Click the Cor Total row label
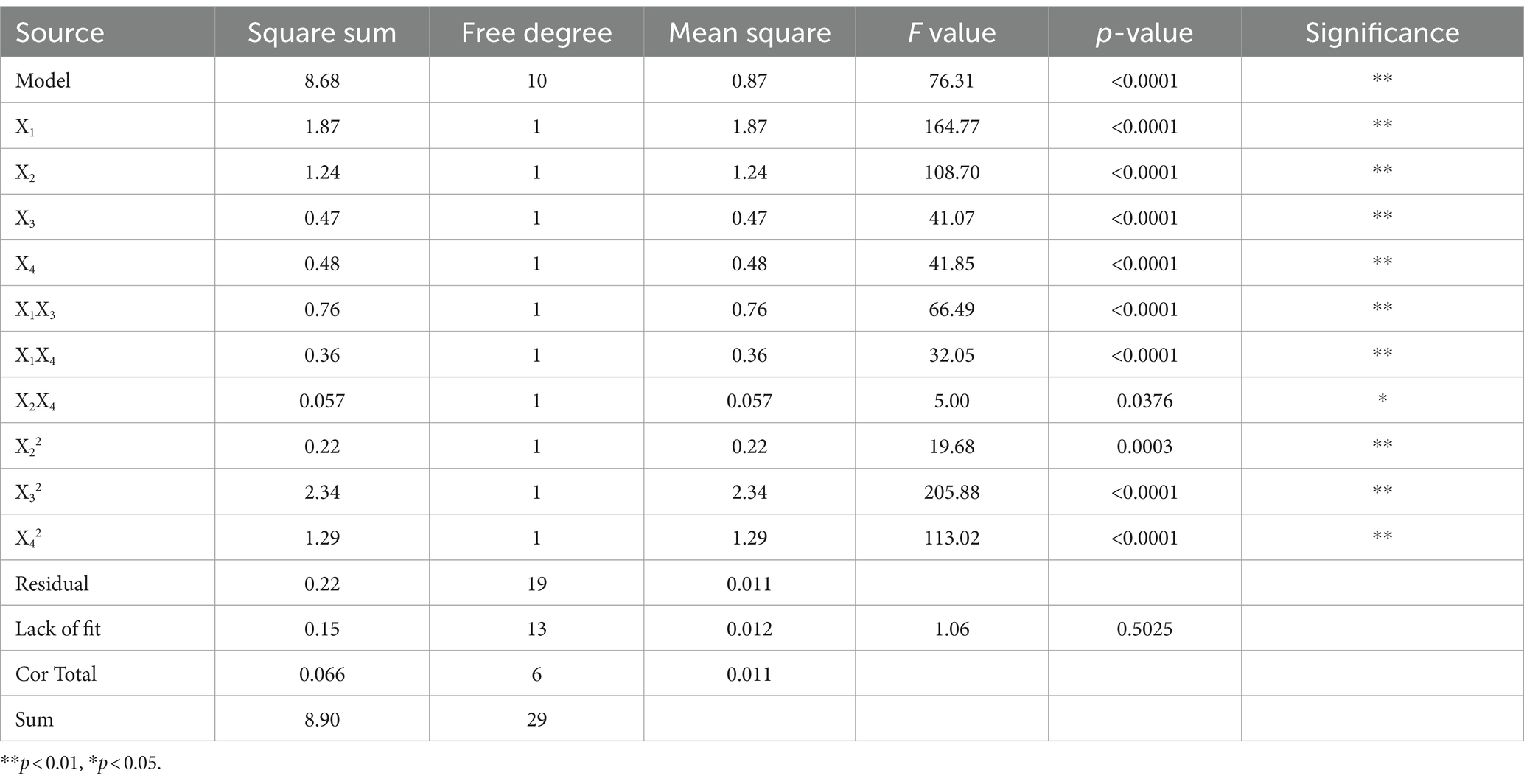 click(56, 673)
